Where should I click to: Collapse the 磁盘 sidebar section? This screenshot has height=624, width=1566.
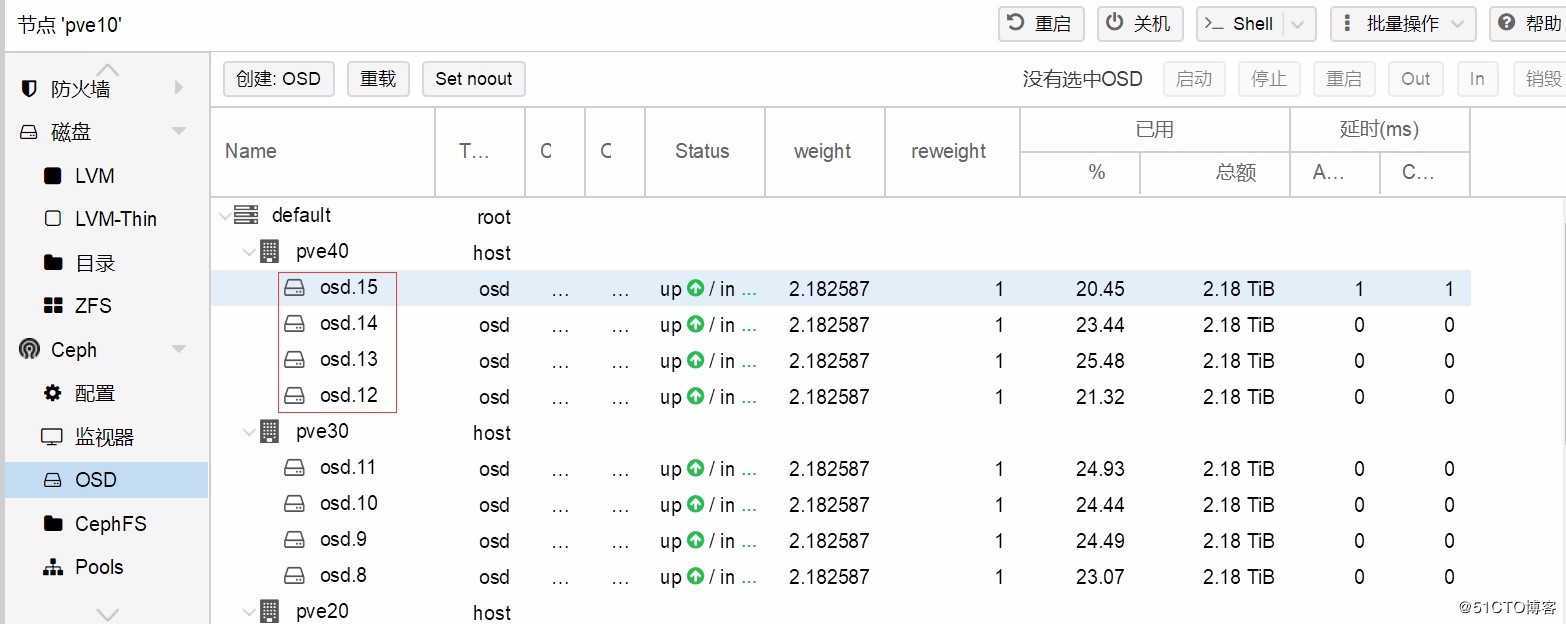179,132
